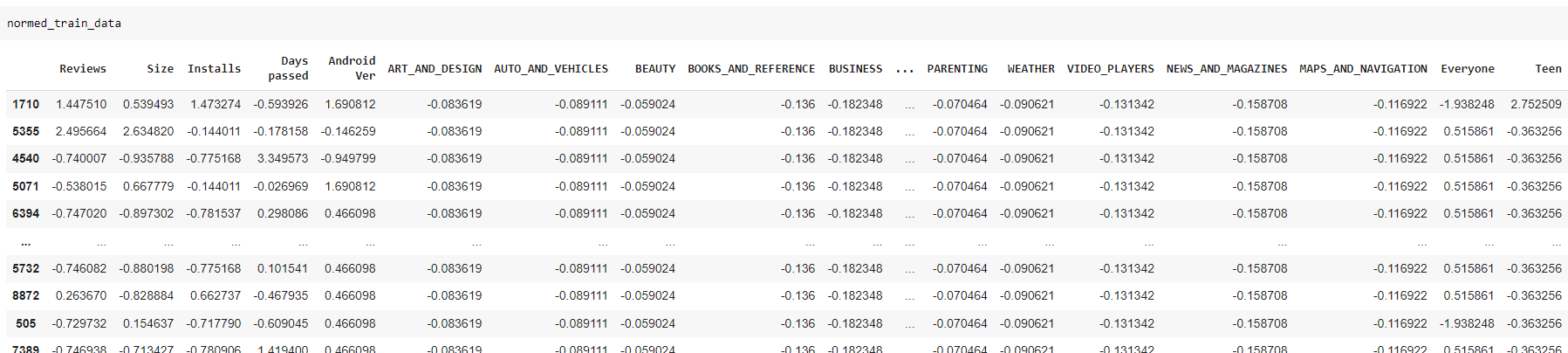Click the NEWS_AND_MAGAZINES column header
The width and height of the screenshot is (1568, 353).
(x=1226, y=69)
